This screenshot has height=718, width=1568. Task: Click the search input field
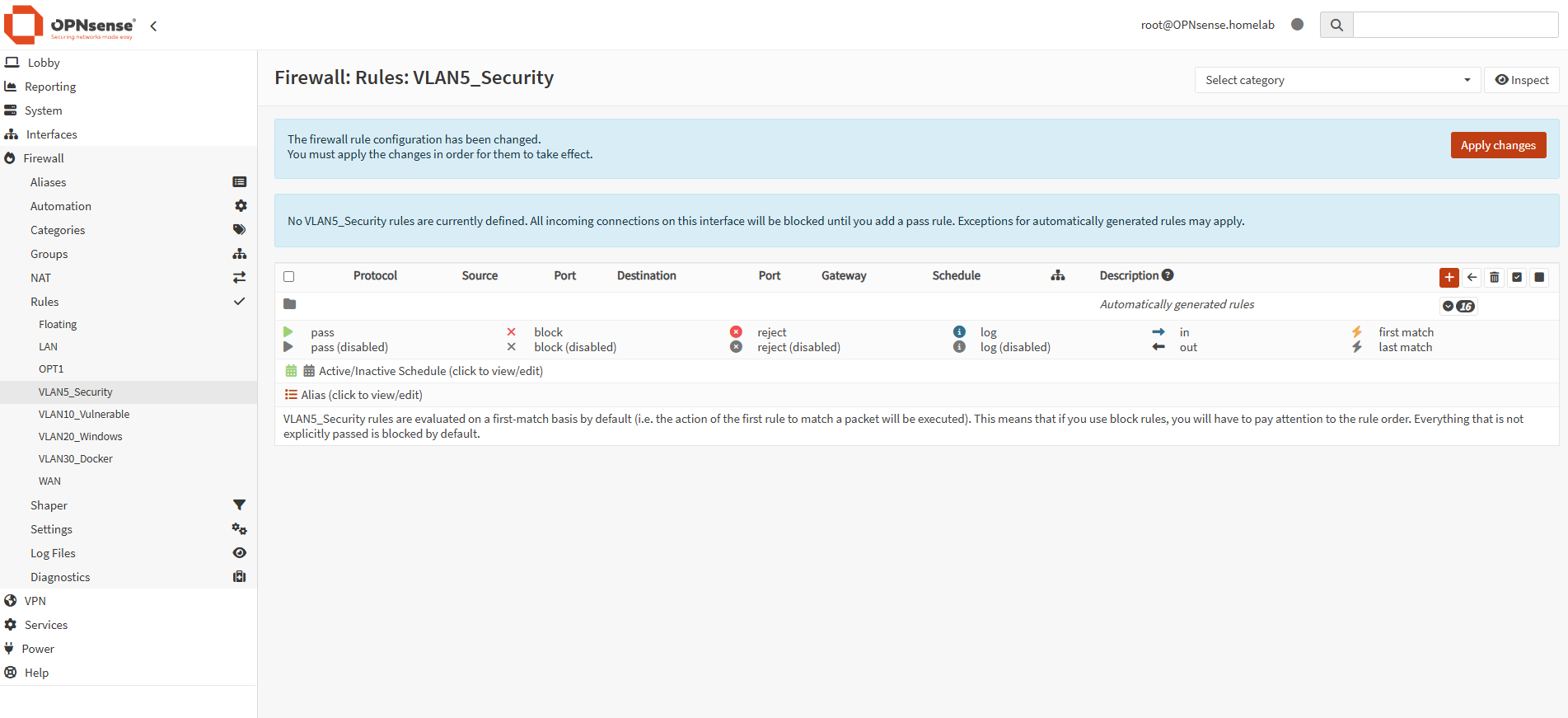click(x=1456, y=25)
